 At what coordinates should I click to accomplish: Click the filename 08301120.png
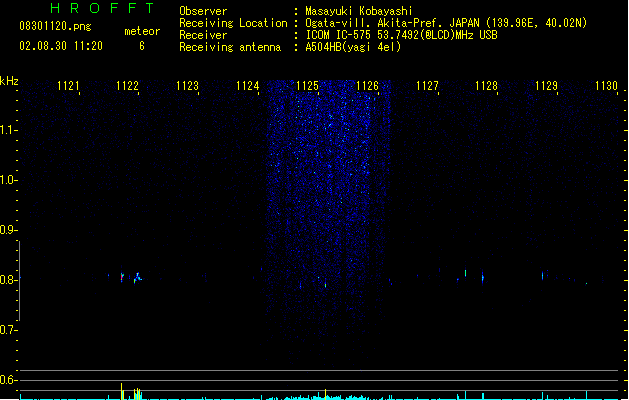point(55,26)
